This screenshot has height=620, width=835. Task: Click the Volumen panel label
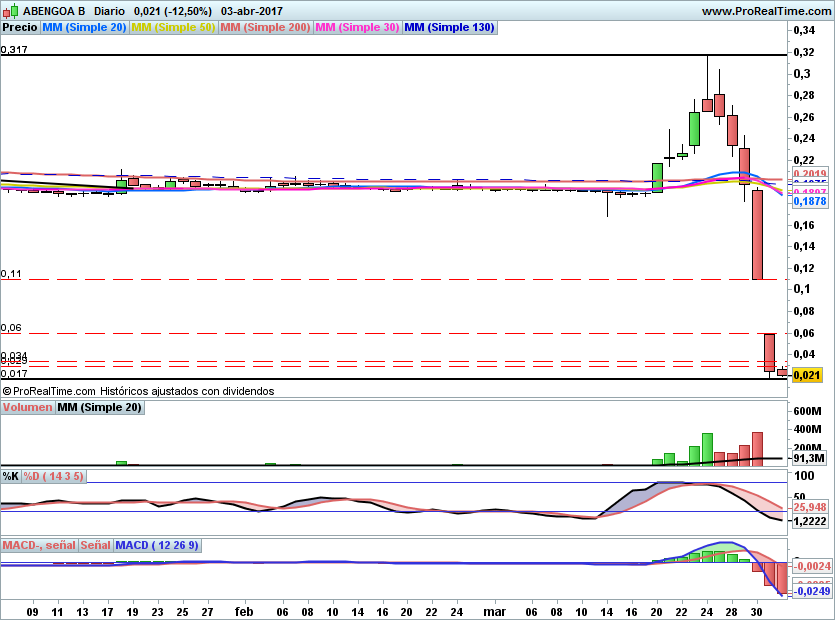(28, 407)
